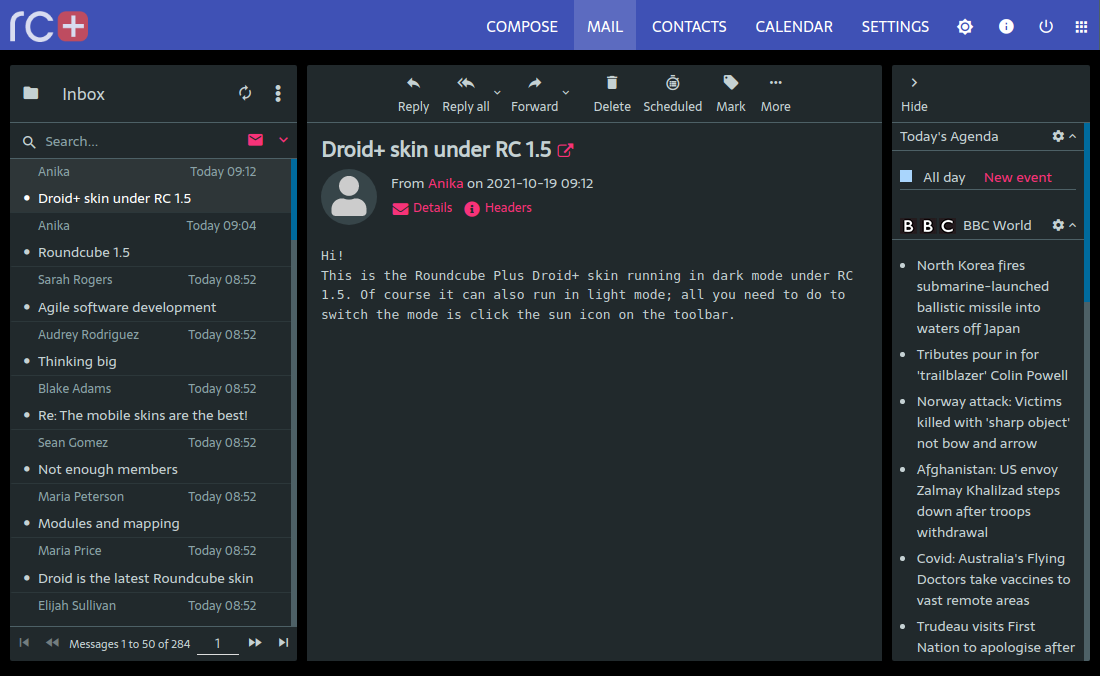Open the Scheduled clock icon
1100x676 pixels.
(x=672, y=83)
